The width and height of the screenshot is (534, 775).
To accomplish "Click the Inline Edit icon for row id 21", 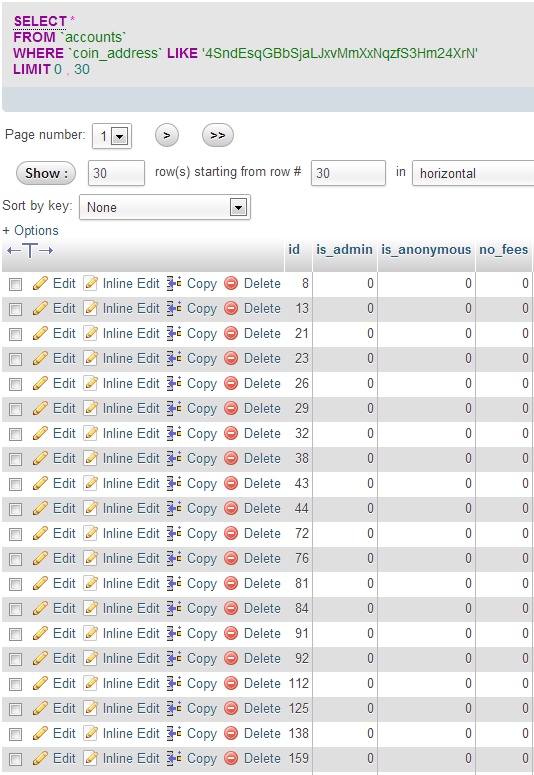I will [x=90, y=333].
